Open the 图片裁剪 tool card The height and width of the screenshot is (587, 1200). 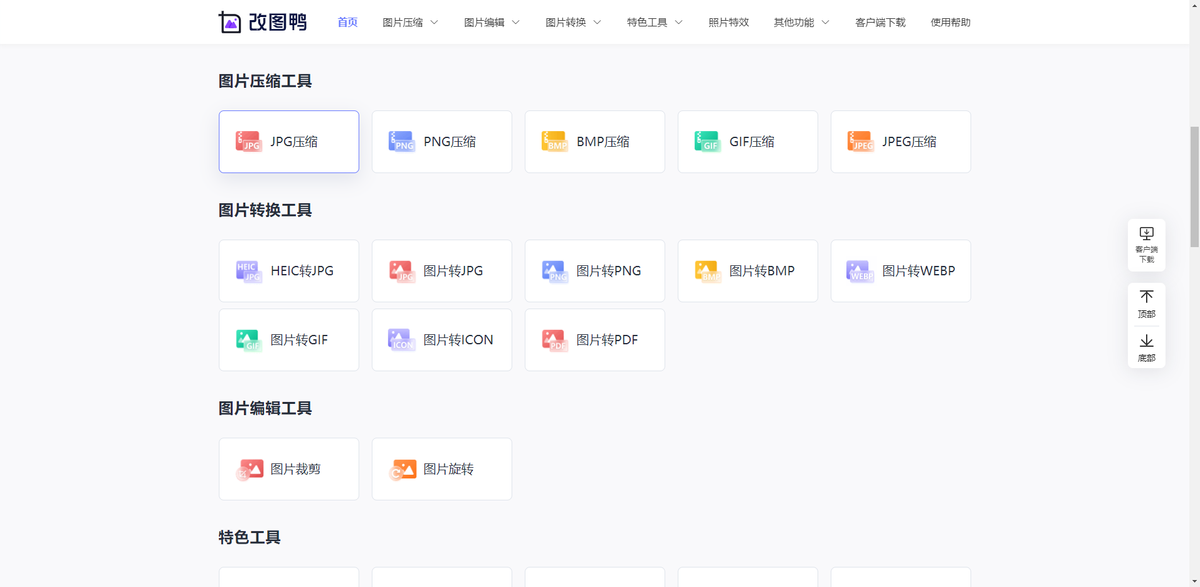(x=289, y=469)
